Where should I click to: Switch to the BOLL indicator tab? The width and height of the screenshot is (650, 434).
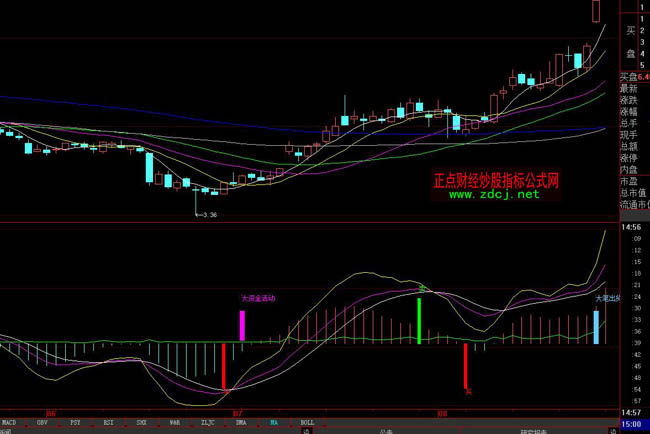coord(307,423)
